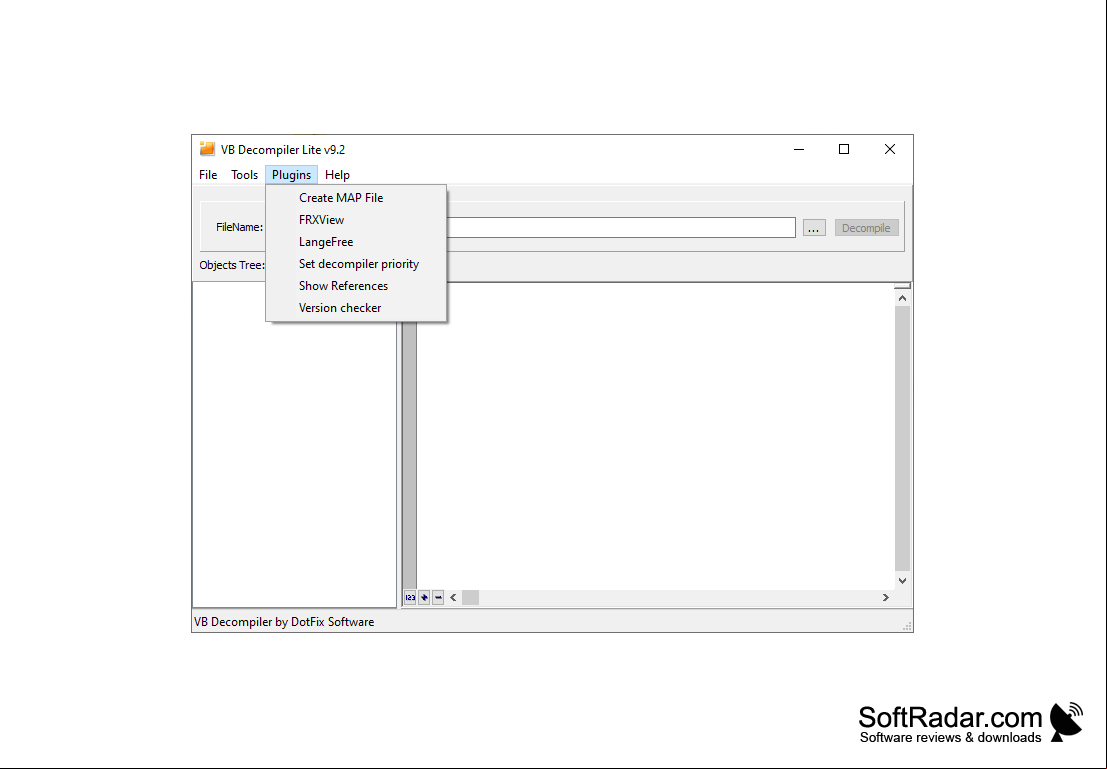Minimize the VB Decompiler window
This screenshot has height=769, width=1107.
(x=798, y=149)
